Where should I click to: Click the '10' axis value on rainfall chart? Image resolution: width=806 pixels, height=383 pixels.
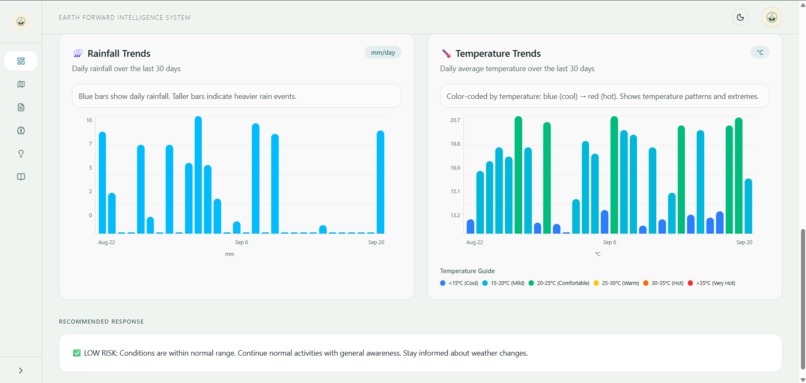[89, 120]
